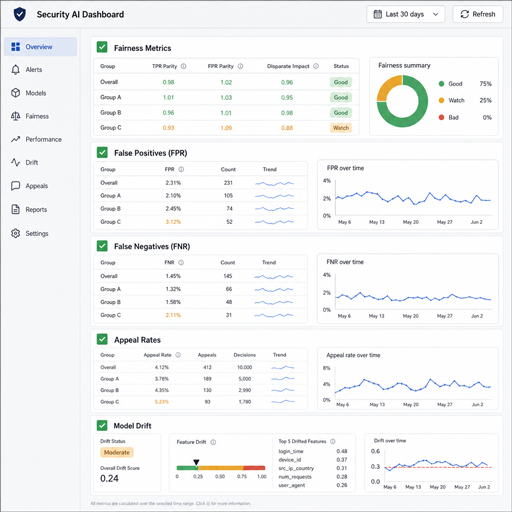Click the calendar icon in date selector
512x512 pixels.
click(x=377, y=14)
